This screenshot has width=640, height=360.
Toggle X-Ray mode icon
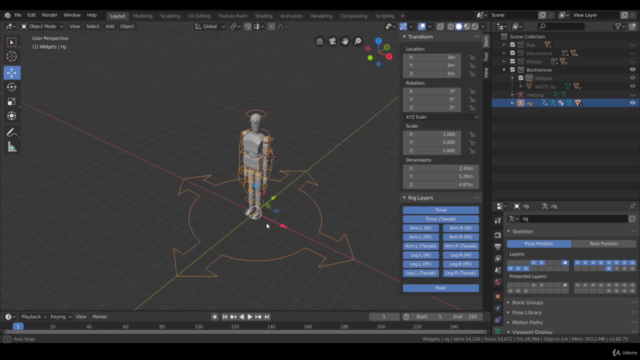(x=440, y=27)
